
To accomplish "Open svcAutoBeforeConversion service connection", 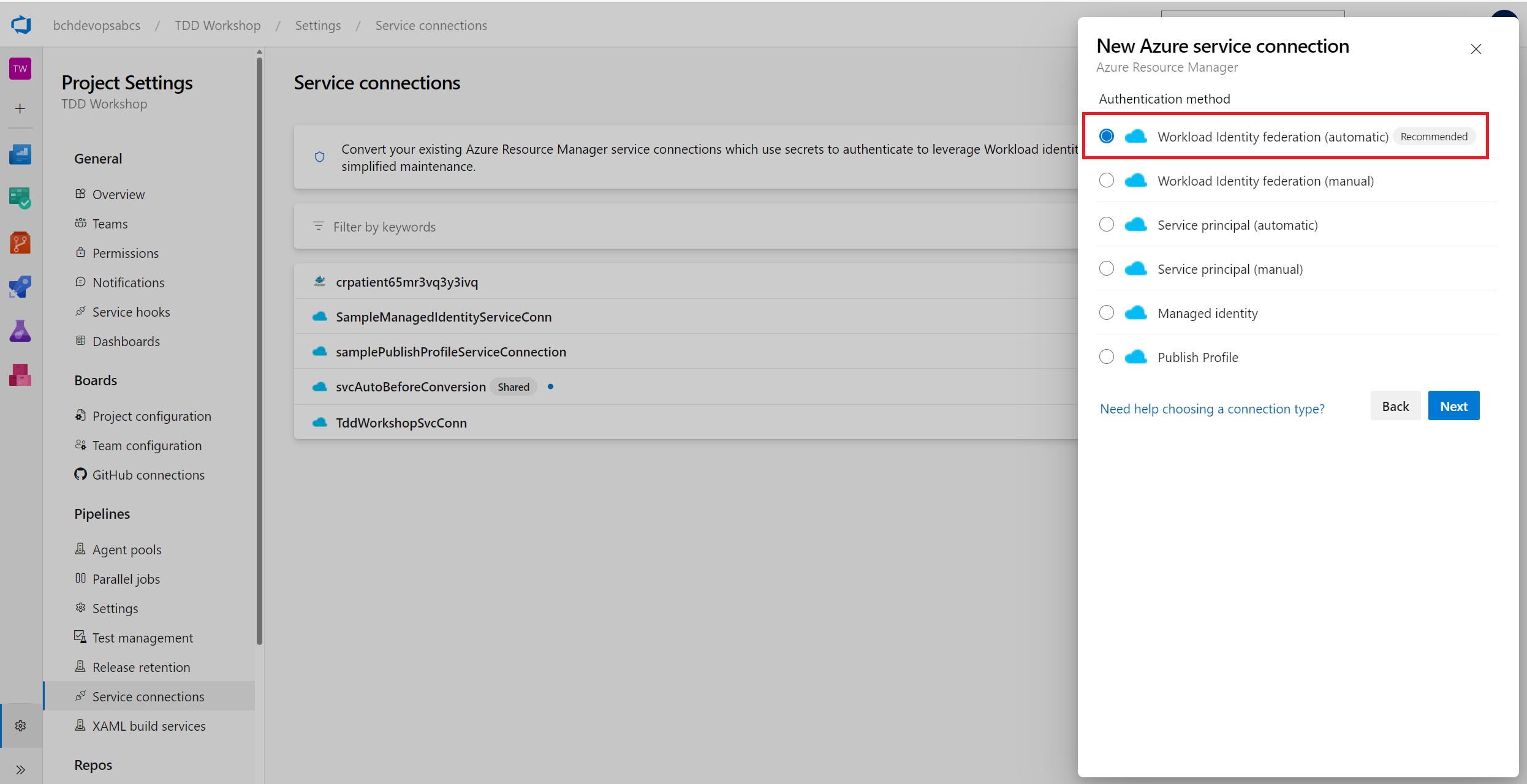I will click(x=411, y=386).
